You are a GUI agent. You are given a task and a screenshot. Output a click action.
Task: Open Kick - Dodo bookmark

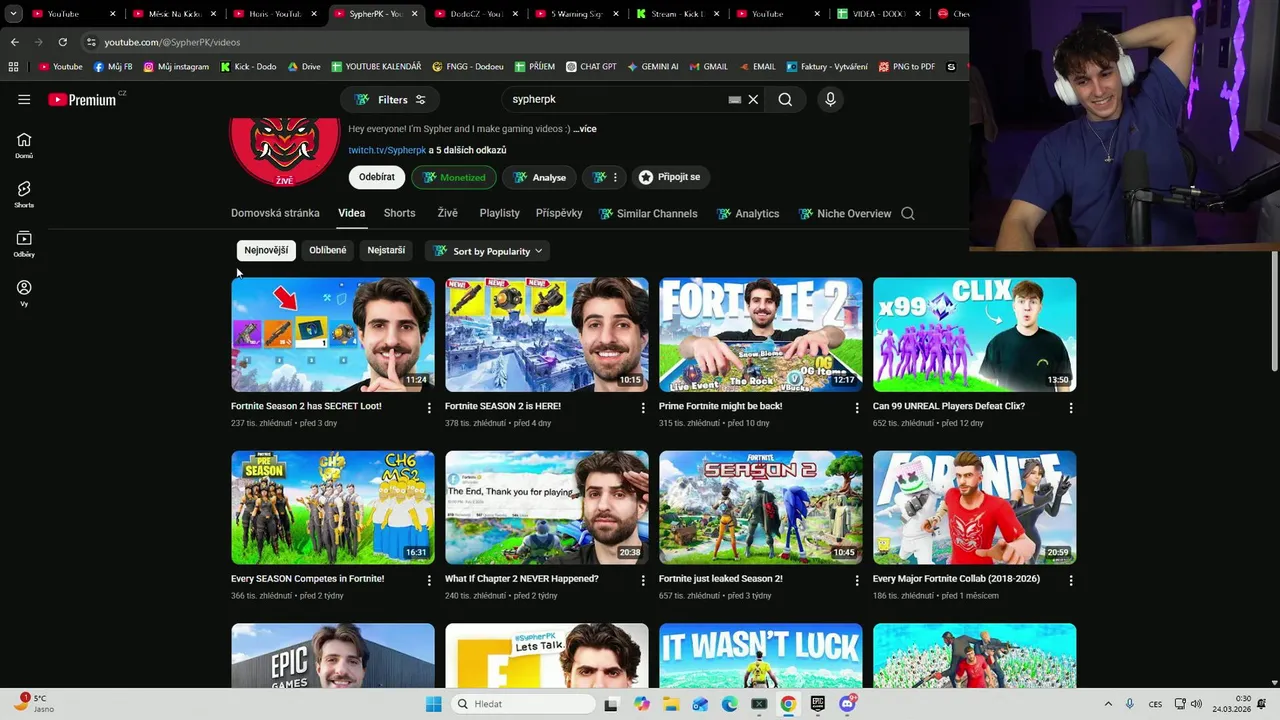coord(248,67)
